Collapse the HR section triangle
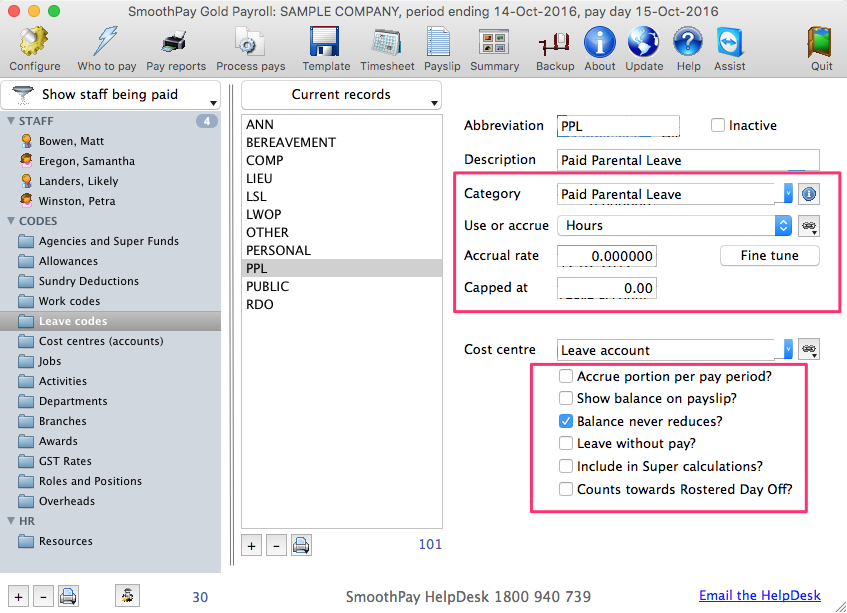The width and height of the screenshot is (847, 613). tap(10, 521)
